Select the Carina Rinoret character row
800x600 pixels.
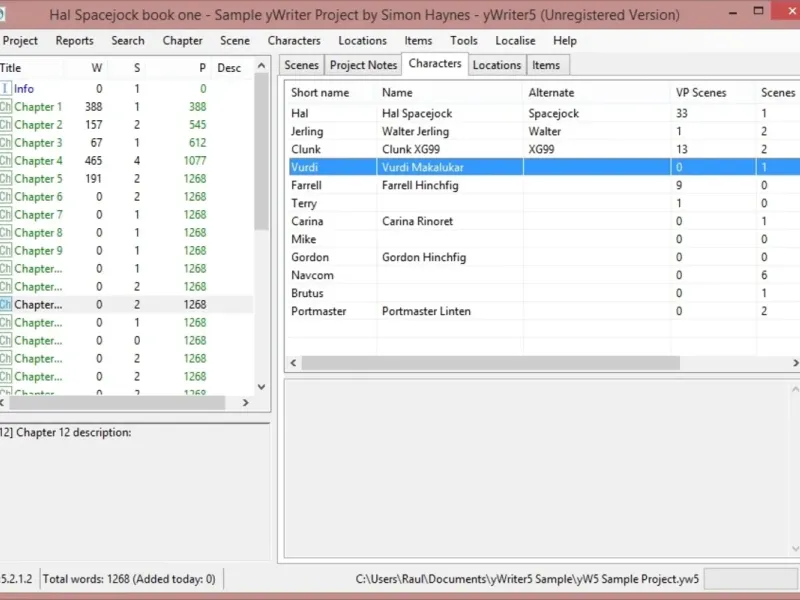click(x=543, y=221)
